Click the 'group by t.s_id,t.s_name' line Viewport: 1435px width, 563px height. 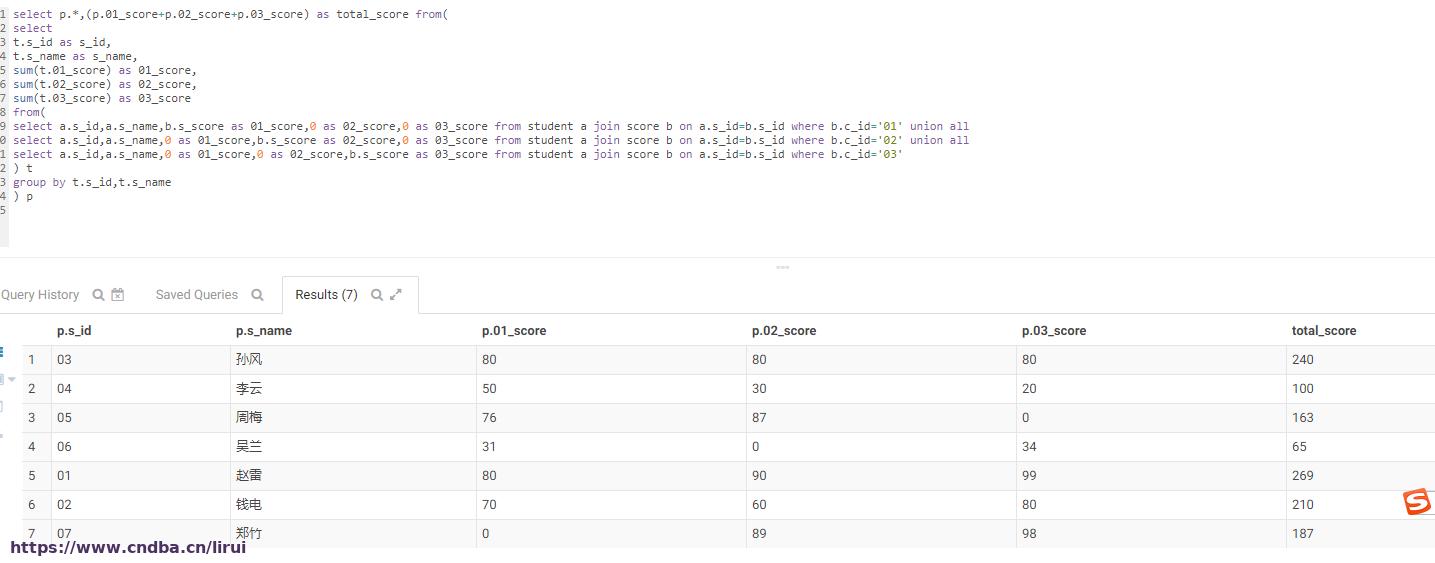(92, 183)
